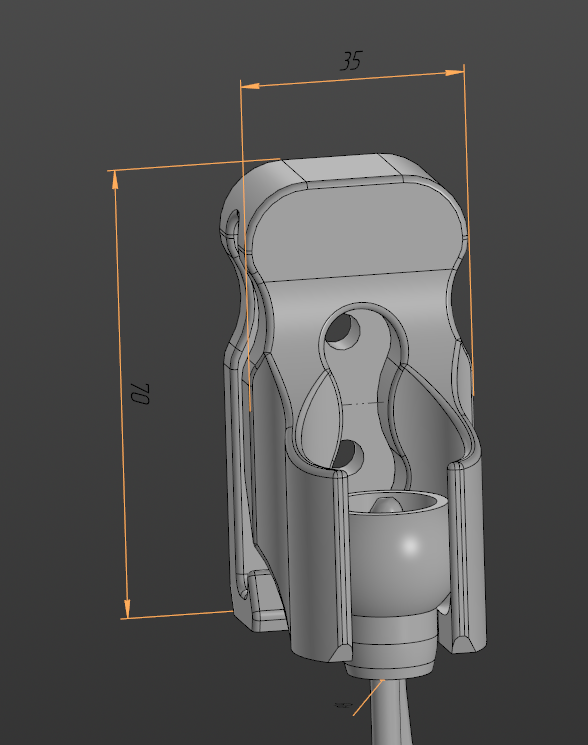The width and height of the screenshot is (588, 745).
Task: Select the 70 height dimension text
Action: click(x=140, y=393)
